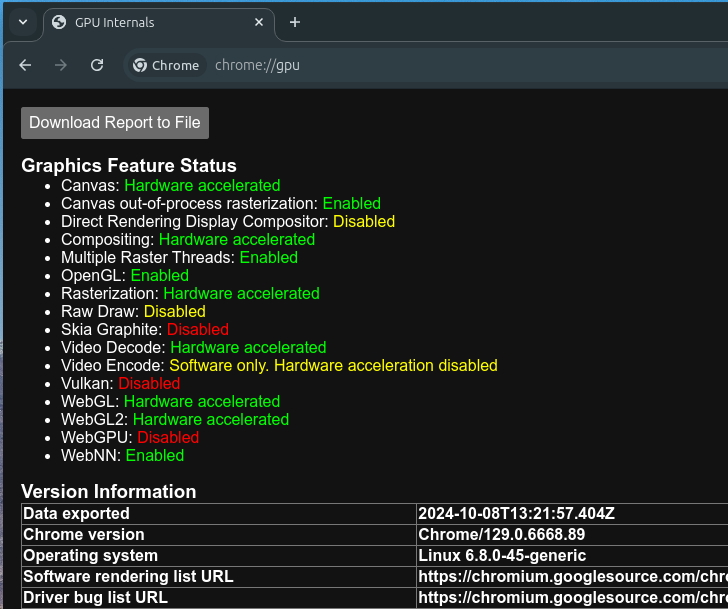The width and height of the screenshot is (728, 609).
Task: Click the OpenGL Enabled value
Action: click(160, 276)
